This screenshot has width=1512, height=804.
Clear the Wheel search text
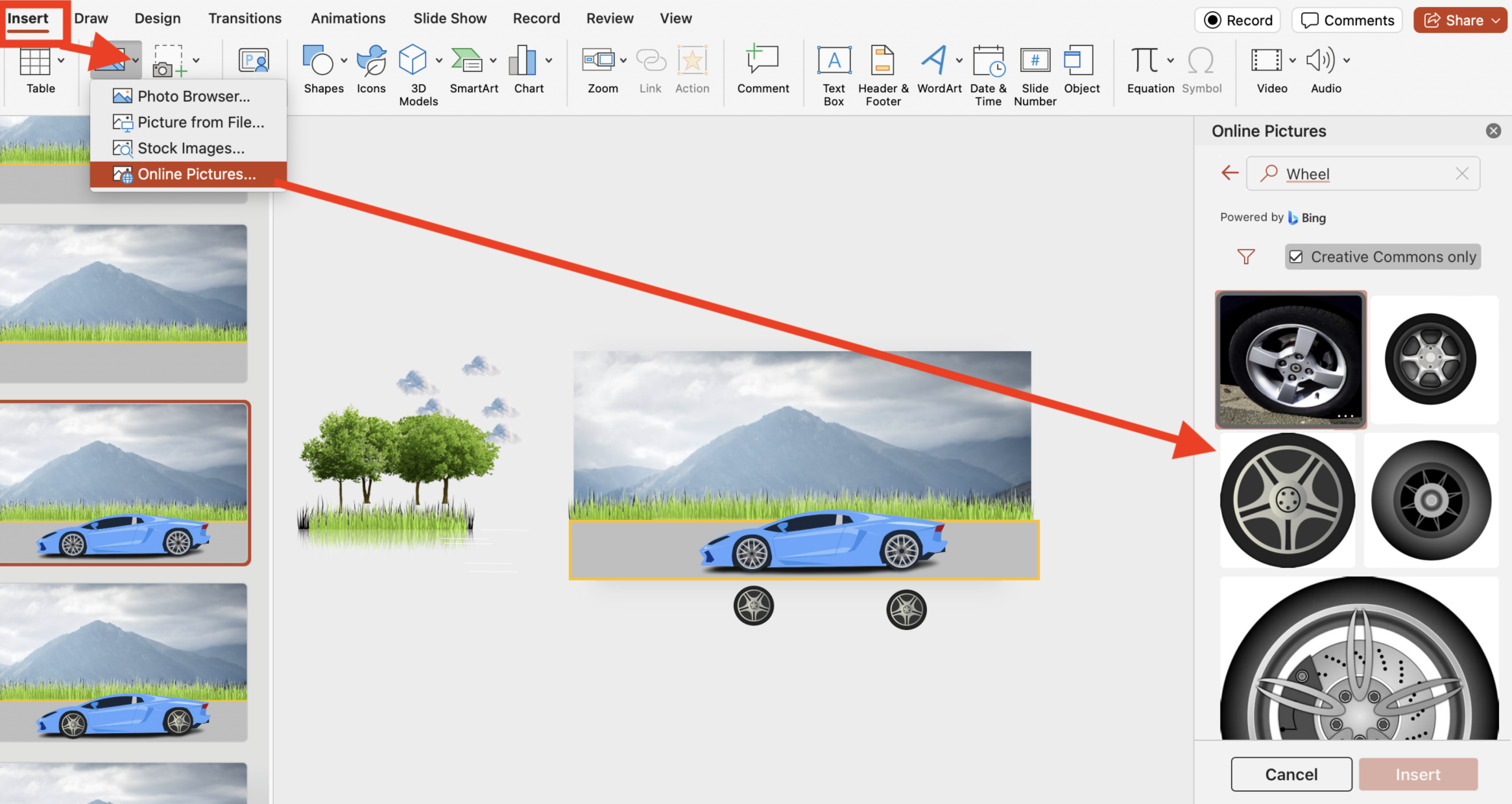1462,174
